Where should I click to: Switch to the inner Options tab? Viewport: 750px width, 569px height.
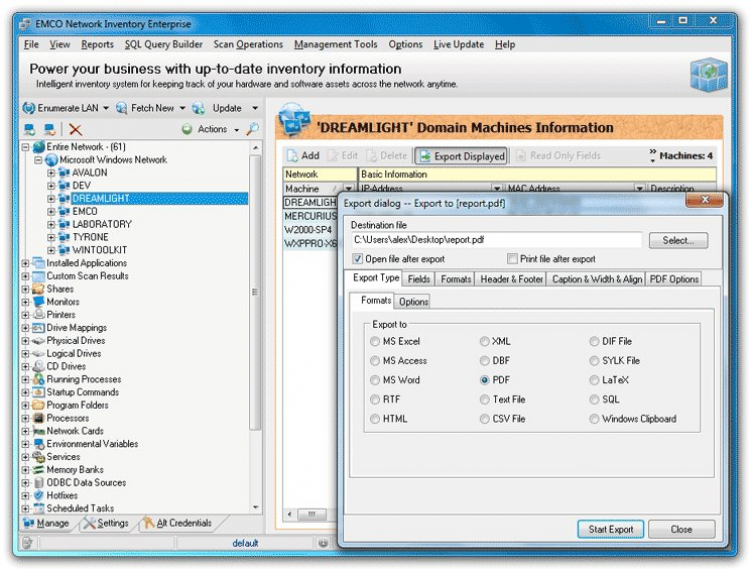click(414, 302)
